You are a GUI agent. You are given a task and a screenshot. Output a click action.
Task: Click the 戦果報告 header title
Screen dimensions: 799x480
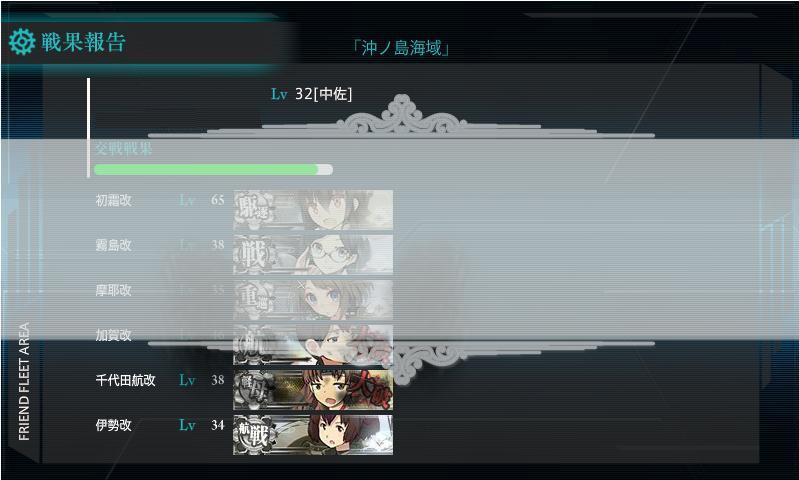(83, 42)
